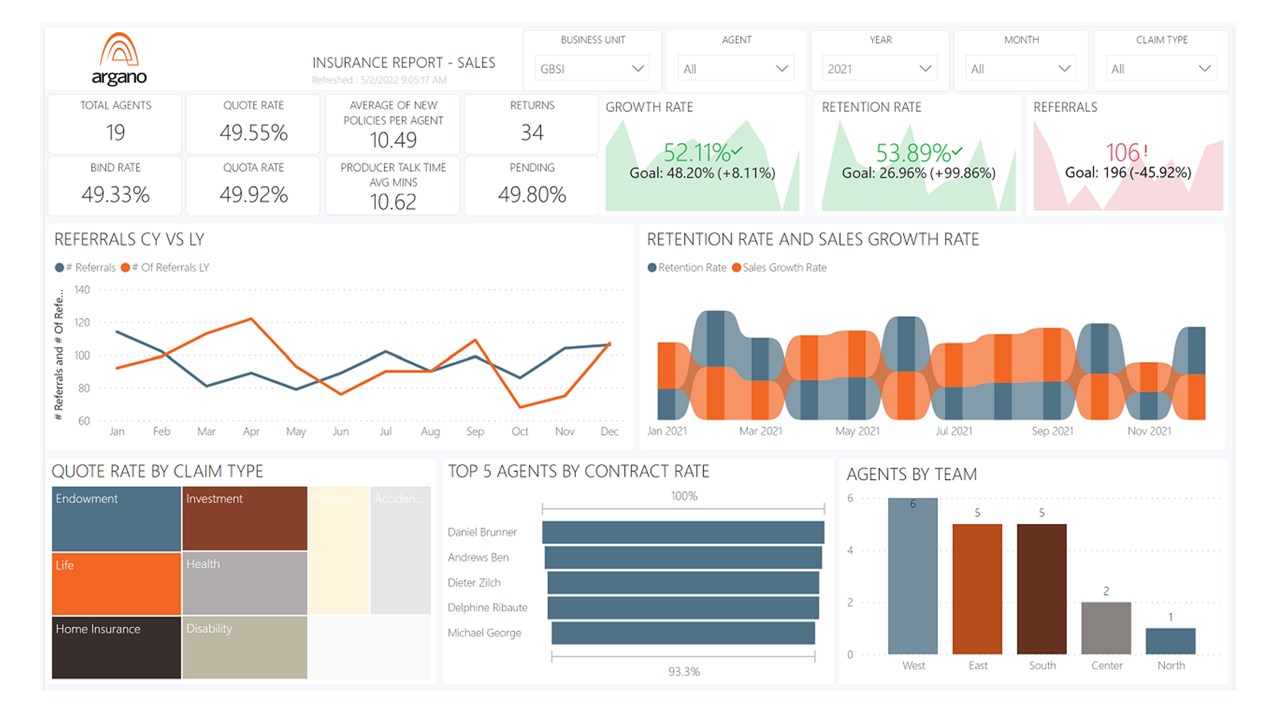Click the Producer Talk Time card

point(393,185)
